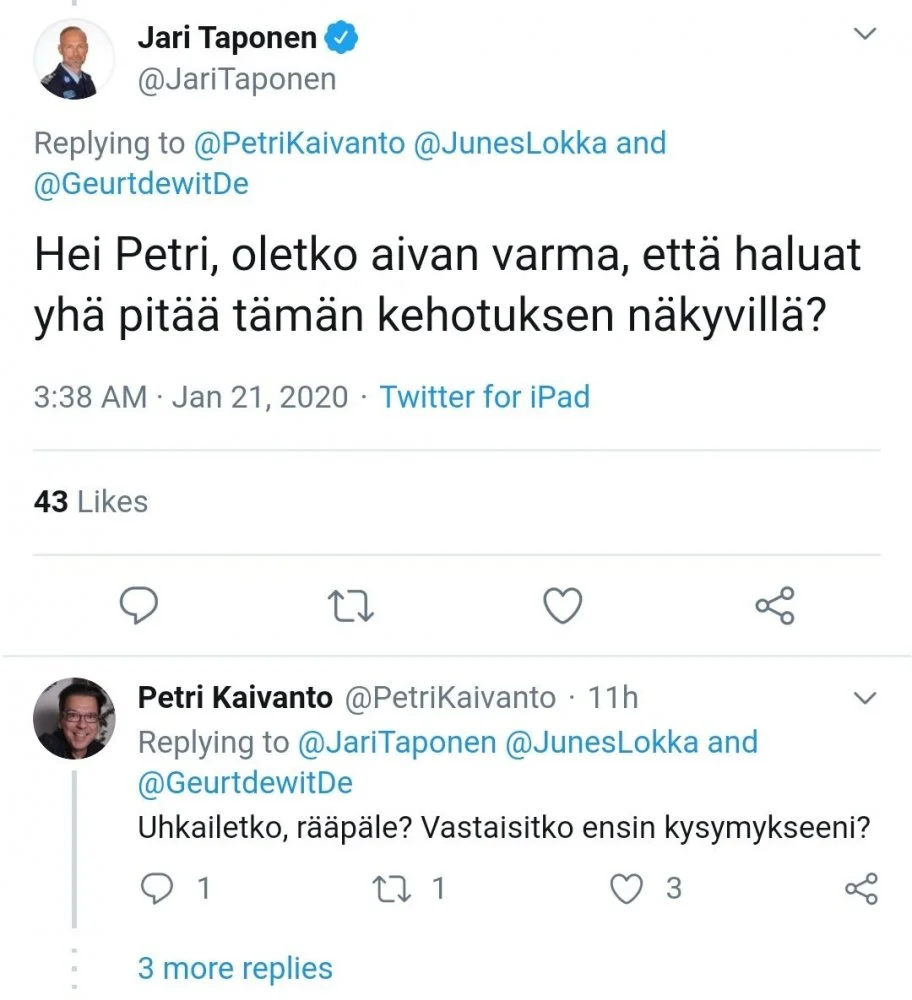The image size is (912, 1000).
Task: Like Petri Kaivanto's reply
Action: point(627,887)
